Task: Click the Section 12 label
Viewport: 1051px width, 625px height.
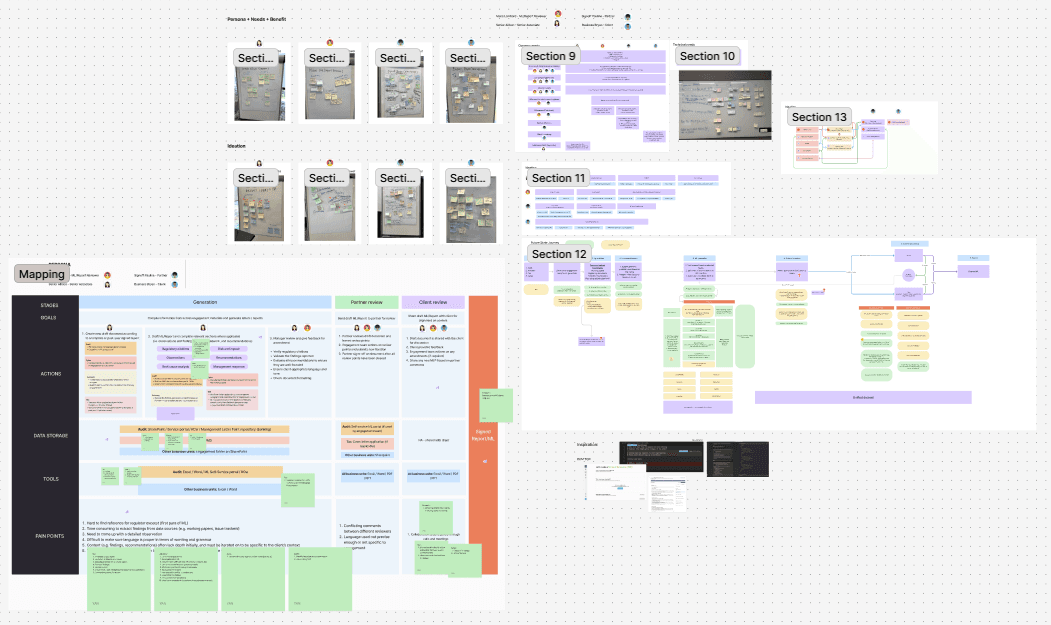Action: (x=559, y=254)
